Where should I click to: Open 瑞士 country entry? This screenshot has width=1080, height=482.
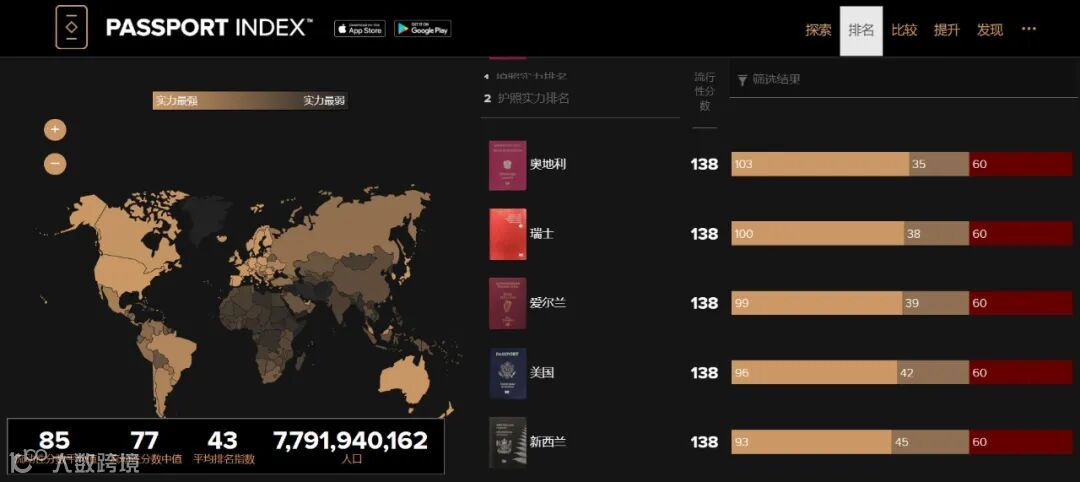(x=542, y=234)
